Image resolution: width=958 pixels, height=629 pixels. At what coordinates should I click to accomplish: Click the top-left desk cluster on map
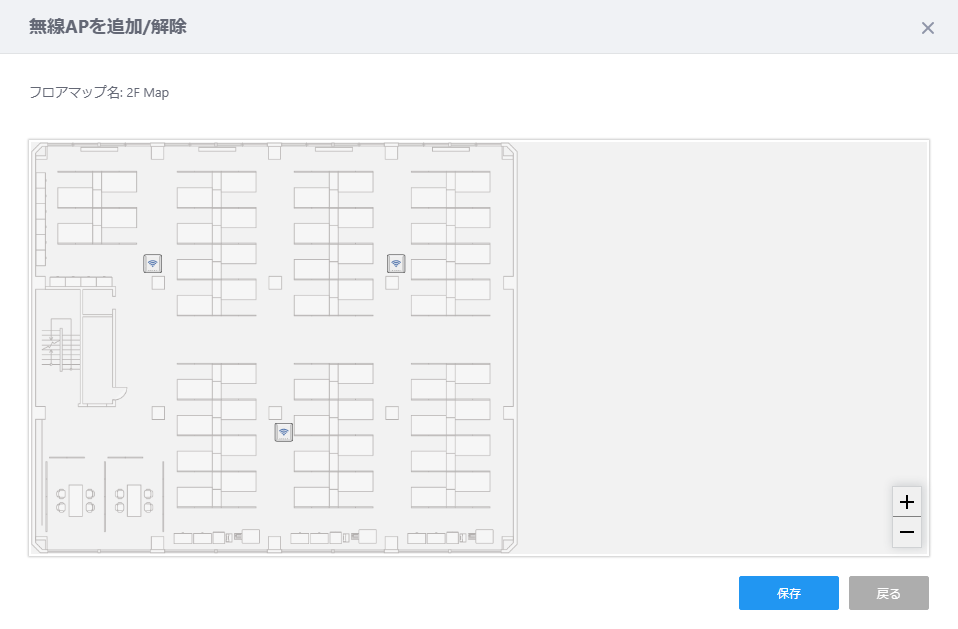(97, 208)
